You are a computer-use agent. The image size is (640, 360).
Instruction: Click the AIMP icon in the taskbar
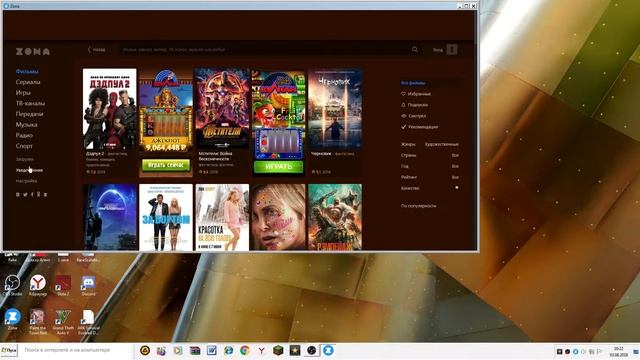click(145, 350)
